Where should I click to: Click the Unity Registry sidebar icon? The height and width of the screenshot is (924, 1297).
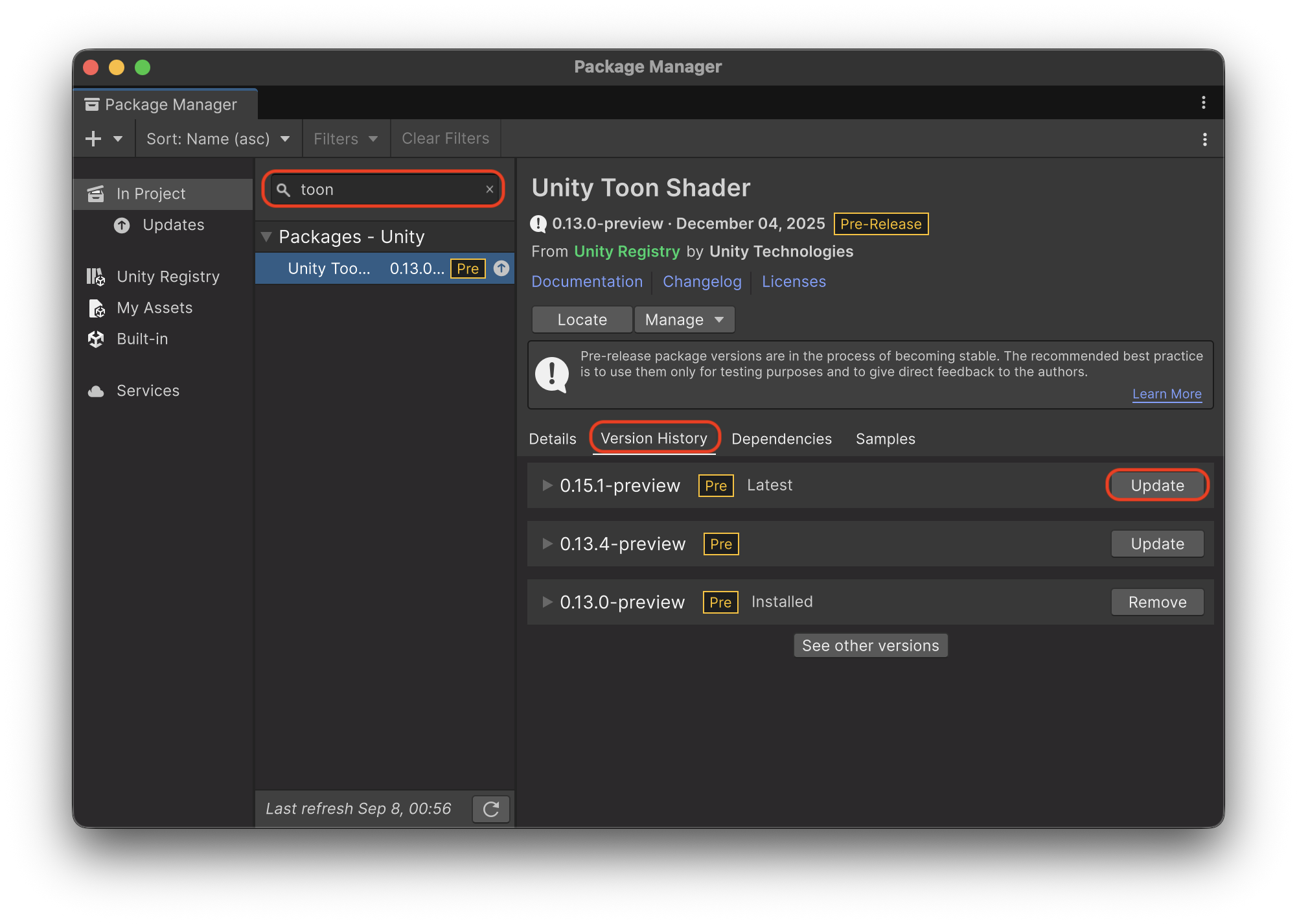pyautogui.click(x=96, y=277)
